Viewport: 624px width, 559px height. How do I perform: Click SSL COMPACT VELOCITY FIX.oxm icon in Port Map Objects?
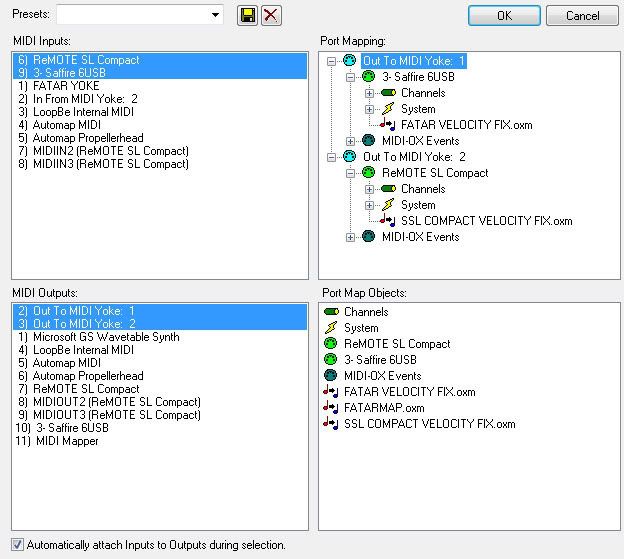tap(331, 423)
